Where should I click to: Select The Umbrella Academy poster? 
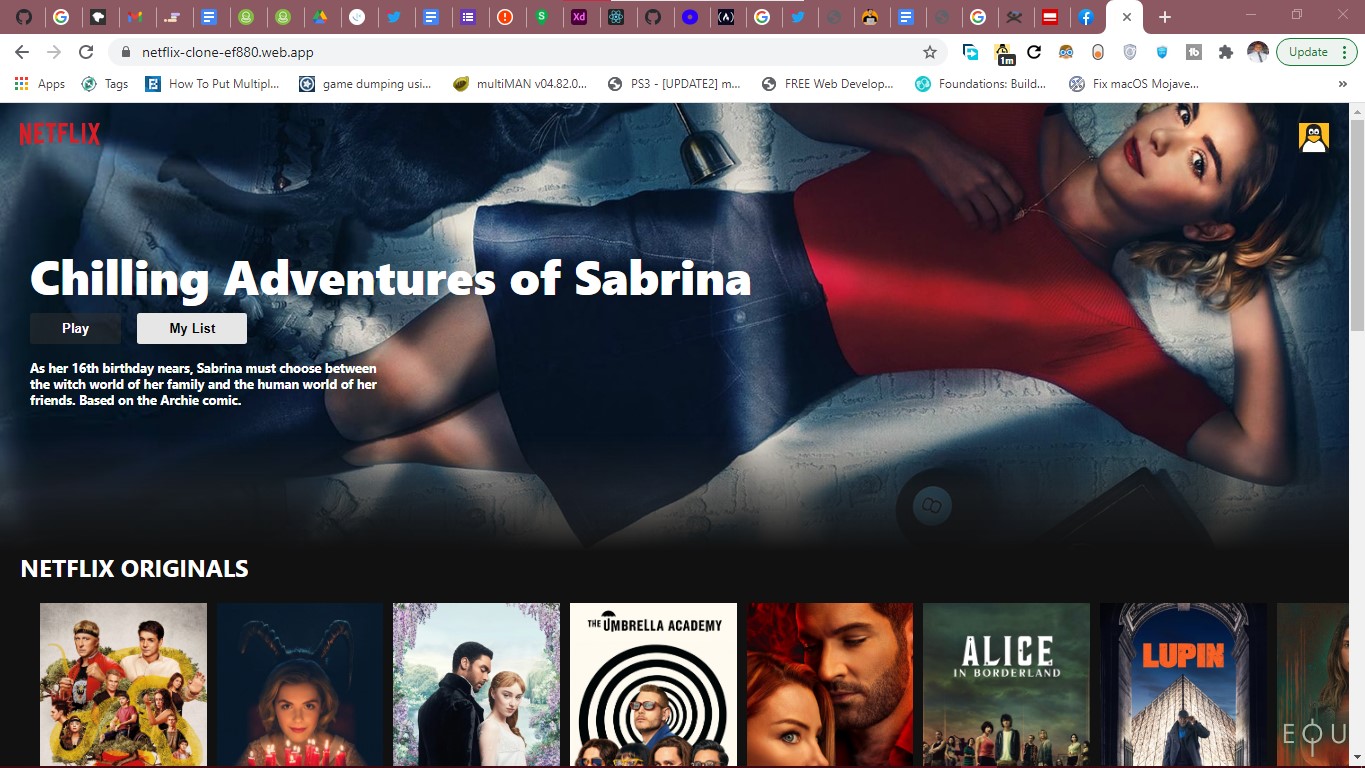(653, 685)
